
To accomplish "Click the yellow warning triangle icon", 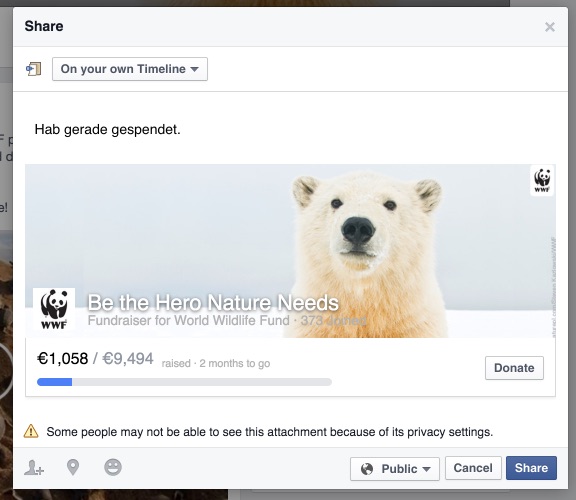I will (31, 431).
